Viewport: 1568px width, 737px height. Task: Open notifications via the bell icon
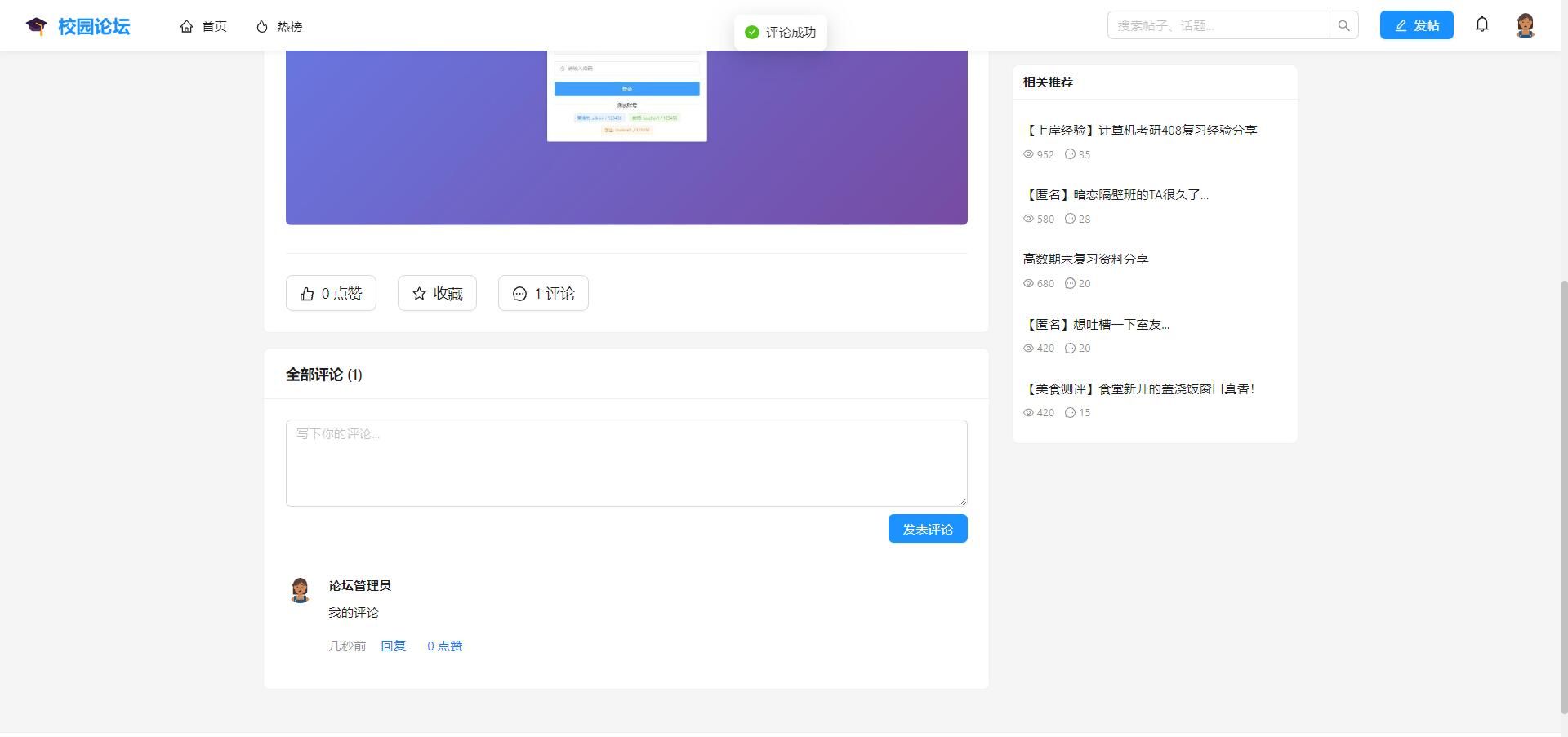click(1481, 24)
